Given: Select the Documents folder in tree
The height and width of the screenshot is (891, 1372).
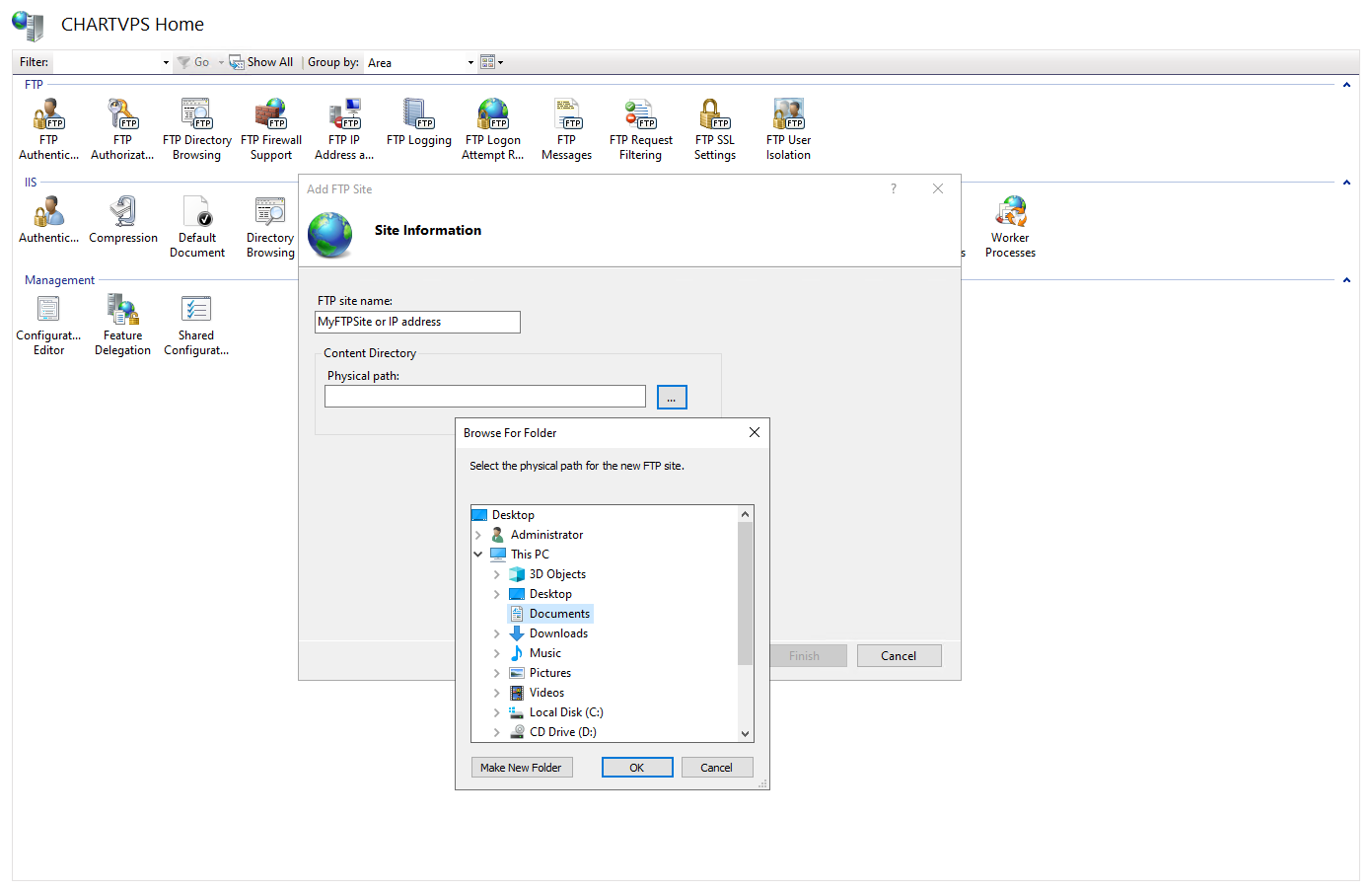Looking at the screenshot, I should (558, 614).
